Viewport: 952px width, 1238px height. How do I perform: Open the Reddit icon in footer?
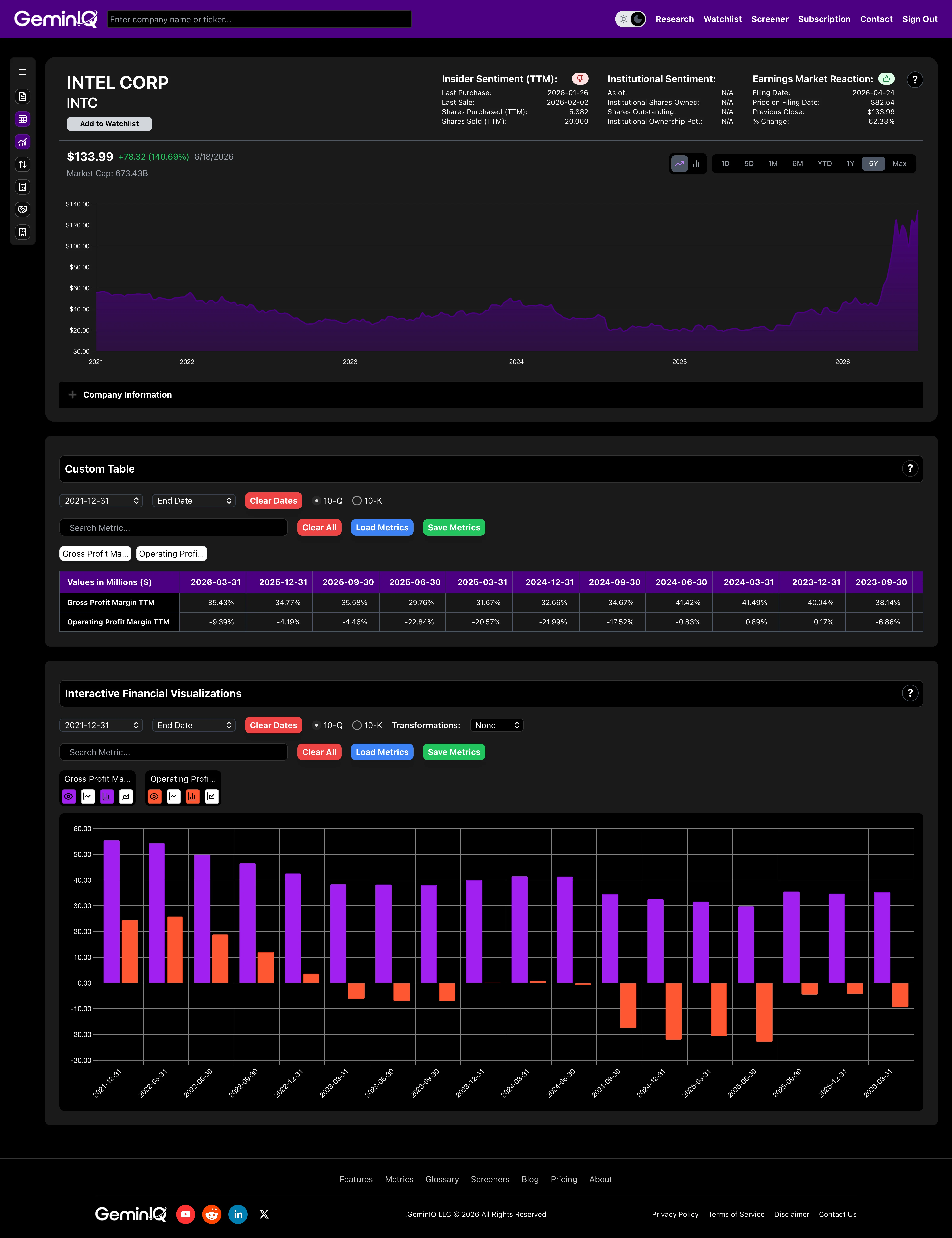[x=212, y=1214]
